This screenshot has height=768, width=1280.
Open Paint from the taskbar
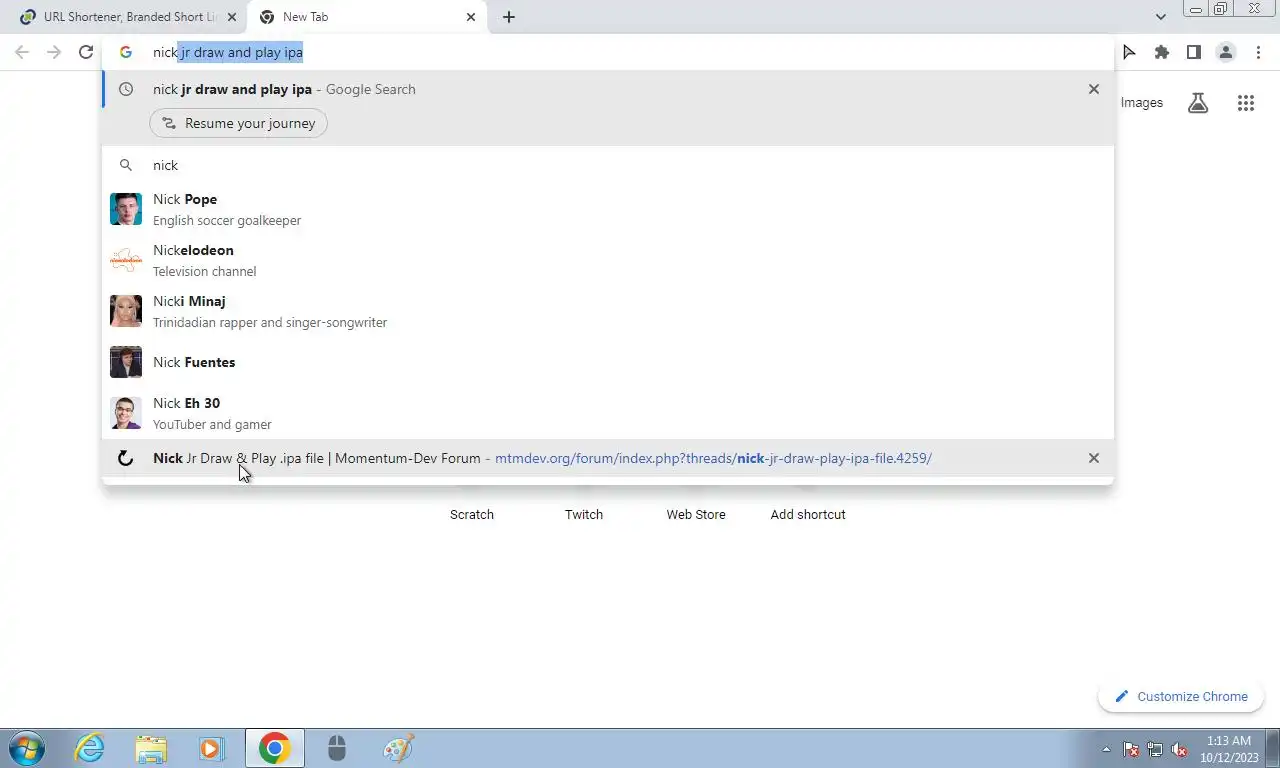click(398, 748)
